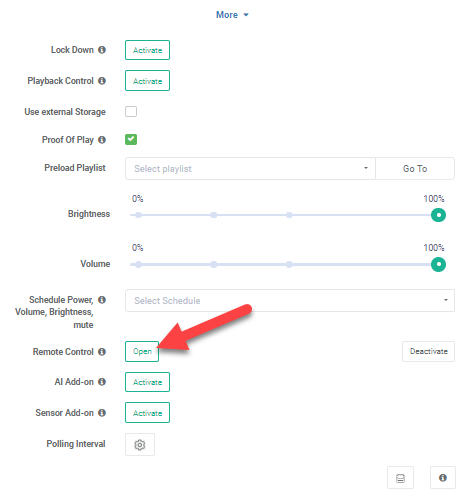Click the Go To playlist button
Viewport: 467px width, 501px height.
(x=415, y=169)
